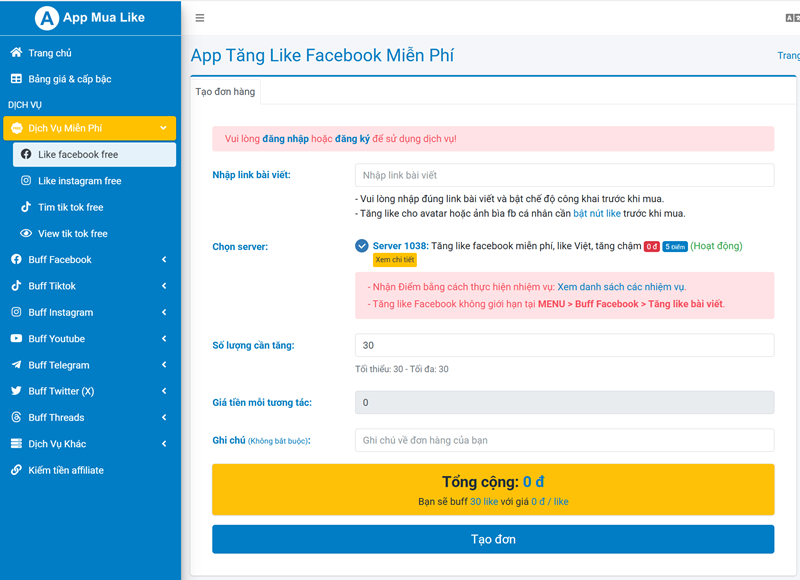The height and width of the screenshot is (580, 800).
Task: Click the home icon beside Trang chủ
Action: coord(16,53)
